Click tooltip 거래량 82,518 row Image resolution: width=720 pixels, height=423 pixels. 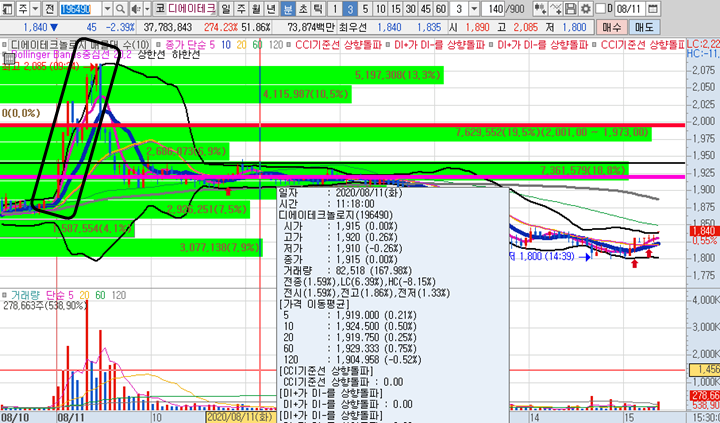[348, 271]
